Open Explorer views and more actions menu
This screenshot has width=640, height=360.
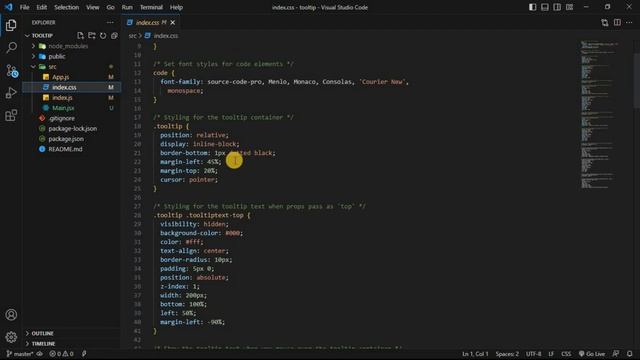coord(110,22)
